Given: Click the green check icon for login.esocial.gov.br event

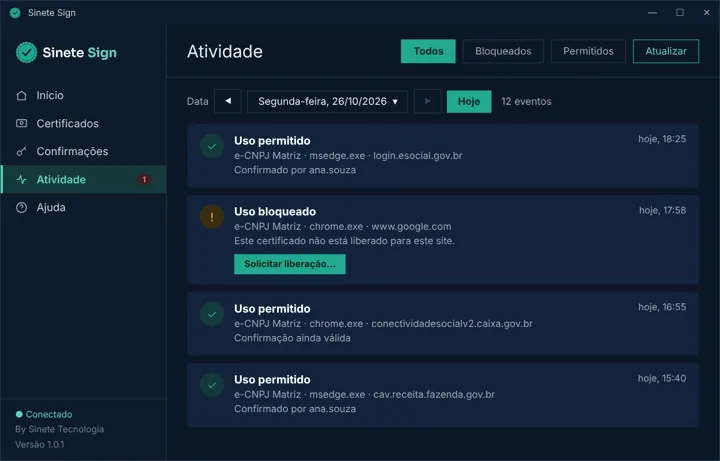Looking at the screenshot, I should (212, 146).
